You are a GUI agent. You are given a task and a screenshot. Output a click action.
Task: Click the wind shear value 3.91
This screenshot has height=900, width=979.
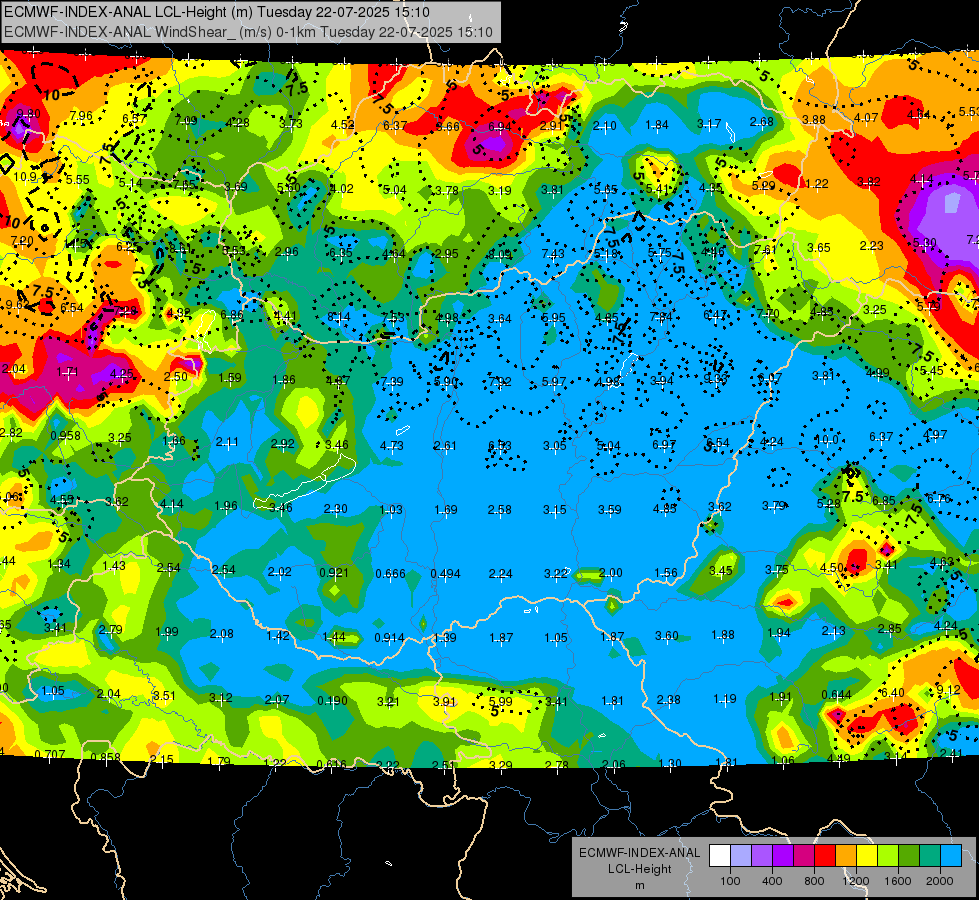(445, 701)
